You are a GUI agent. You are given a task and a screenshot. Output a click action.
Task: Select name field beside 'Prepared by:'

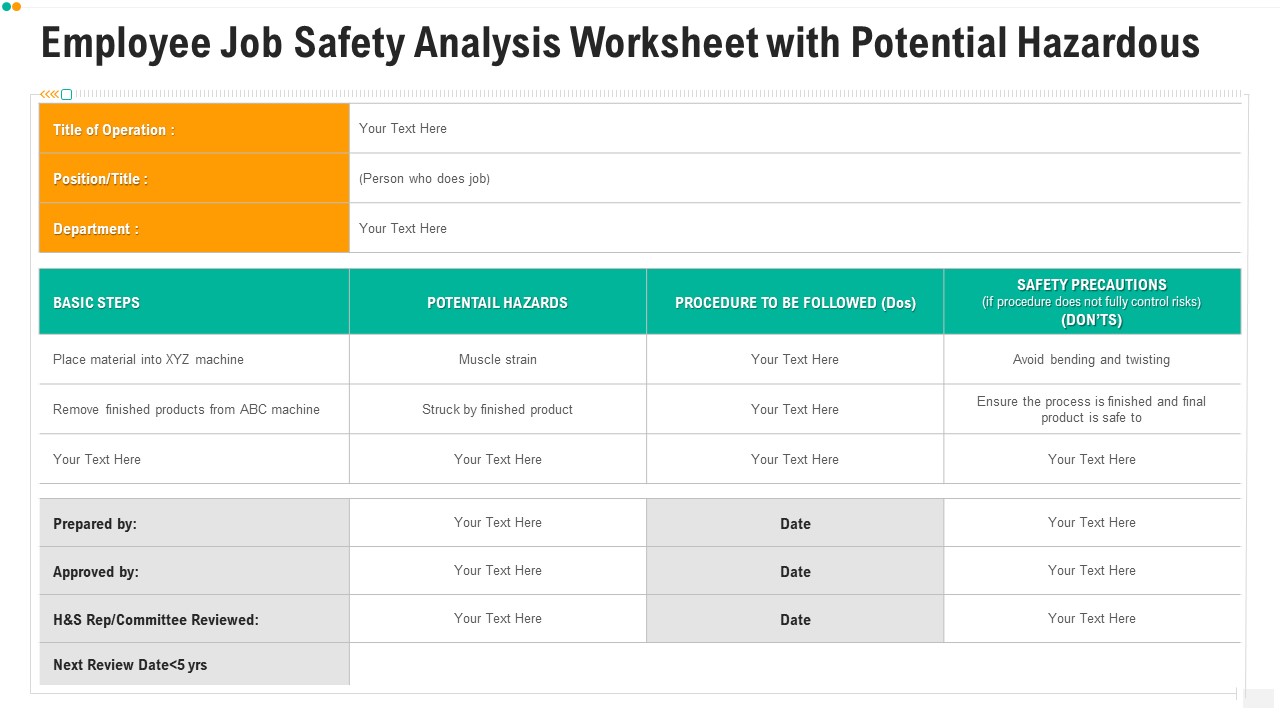(x=498, y=522)
